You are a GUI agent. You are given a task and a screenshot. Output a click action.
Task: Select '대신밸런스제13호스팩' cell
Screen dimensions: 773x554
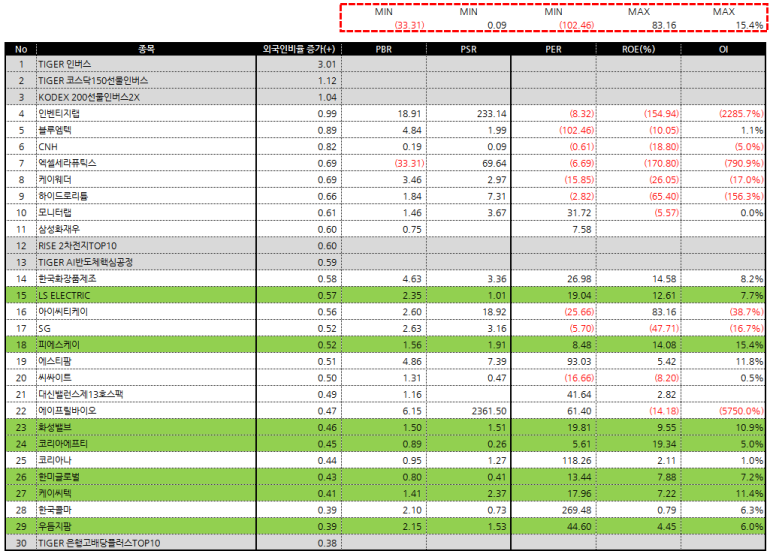[x=146, y=394]
